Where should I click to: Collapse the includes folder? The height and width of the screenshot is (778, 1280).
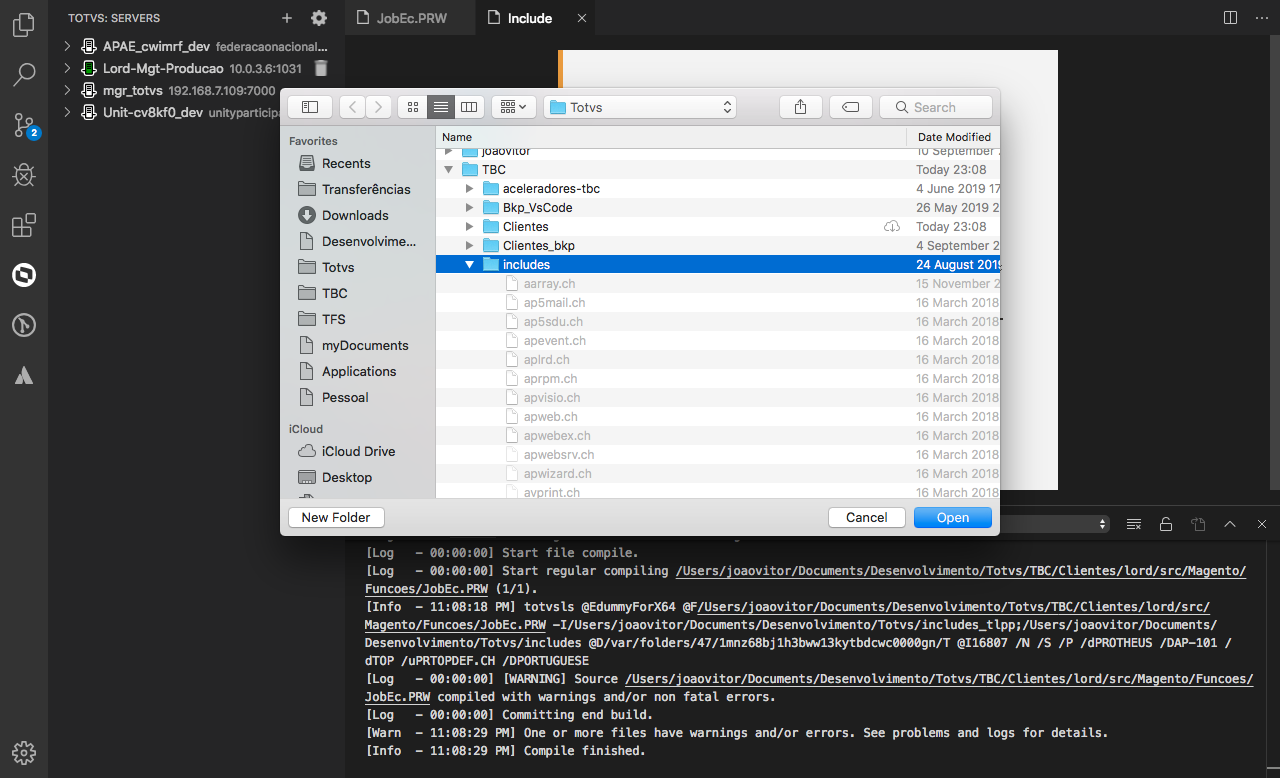[469, 264]
